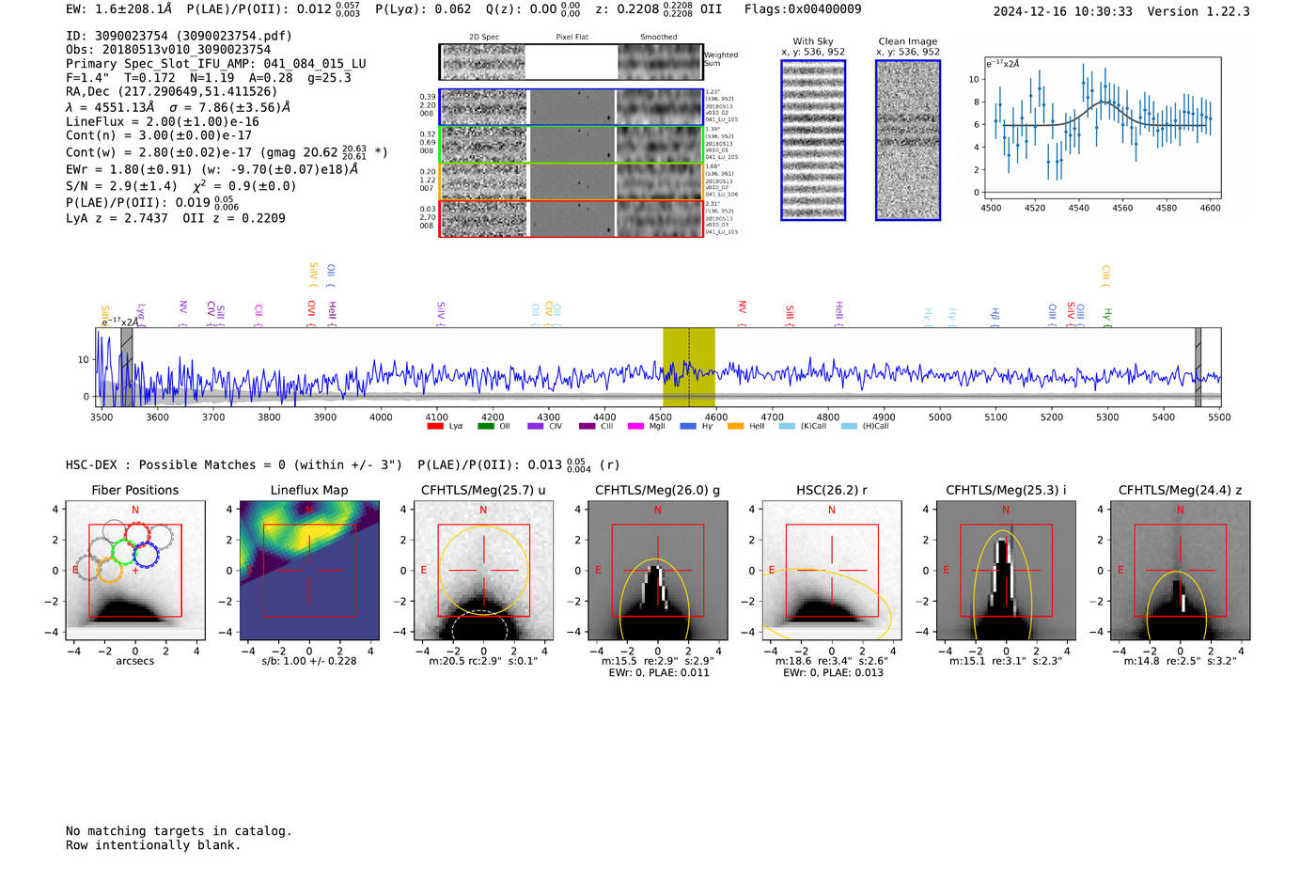Click the Weighted Sum 2D spectrum row

(572, 62)
